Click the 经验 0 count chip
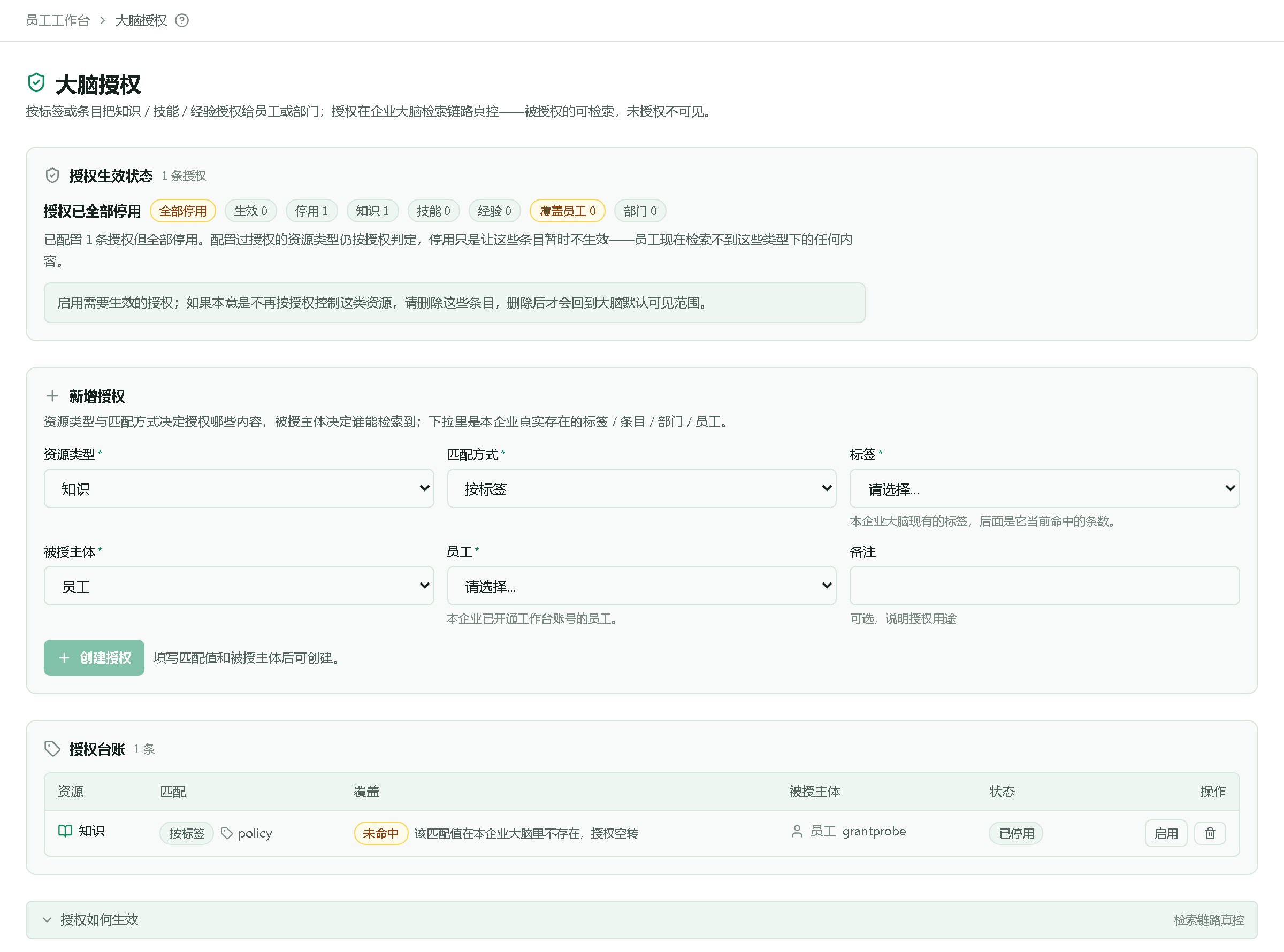Viewport: 1284px width, 952px height. [494, 211]
